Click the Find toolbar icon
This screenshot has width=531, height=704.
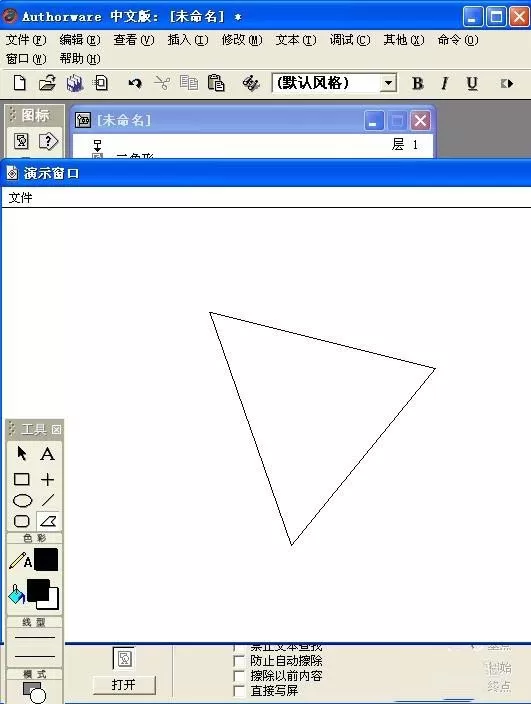[251, 83]
